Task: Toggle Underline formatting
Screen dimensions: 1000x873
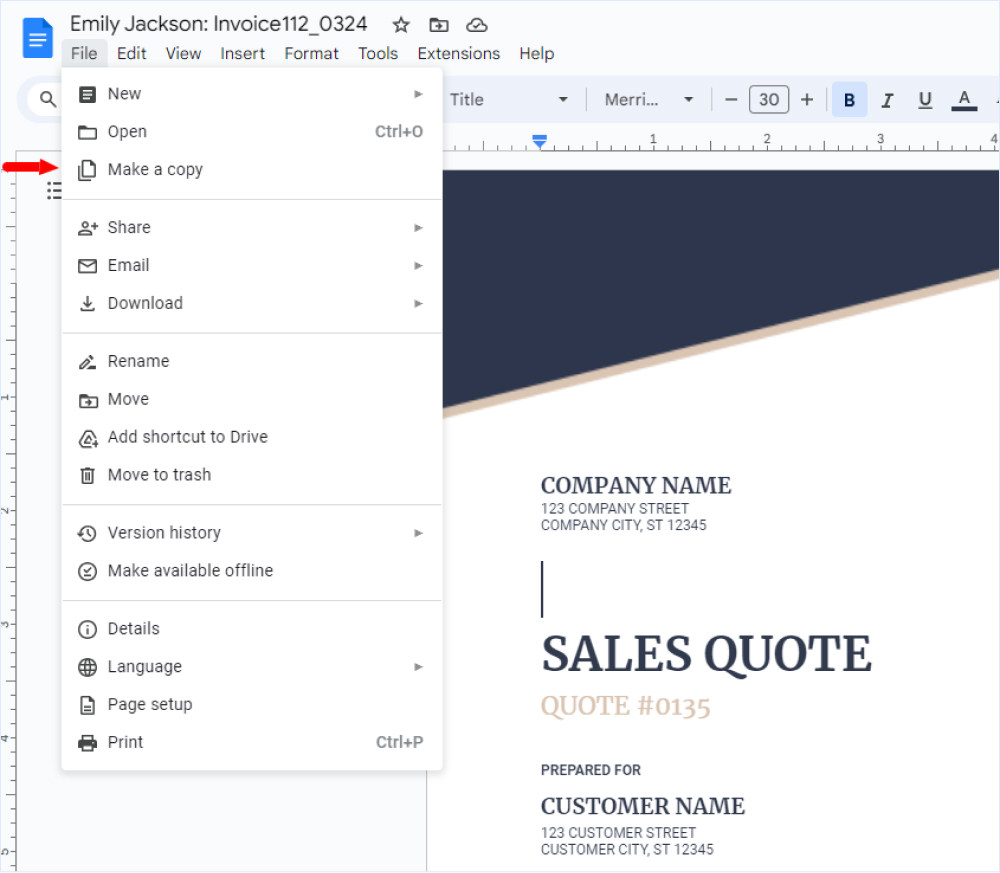Action: coord(925,99)
